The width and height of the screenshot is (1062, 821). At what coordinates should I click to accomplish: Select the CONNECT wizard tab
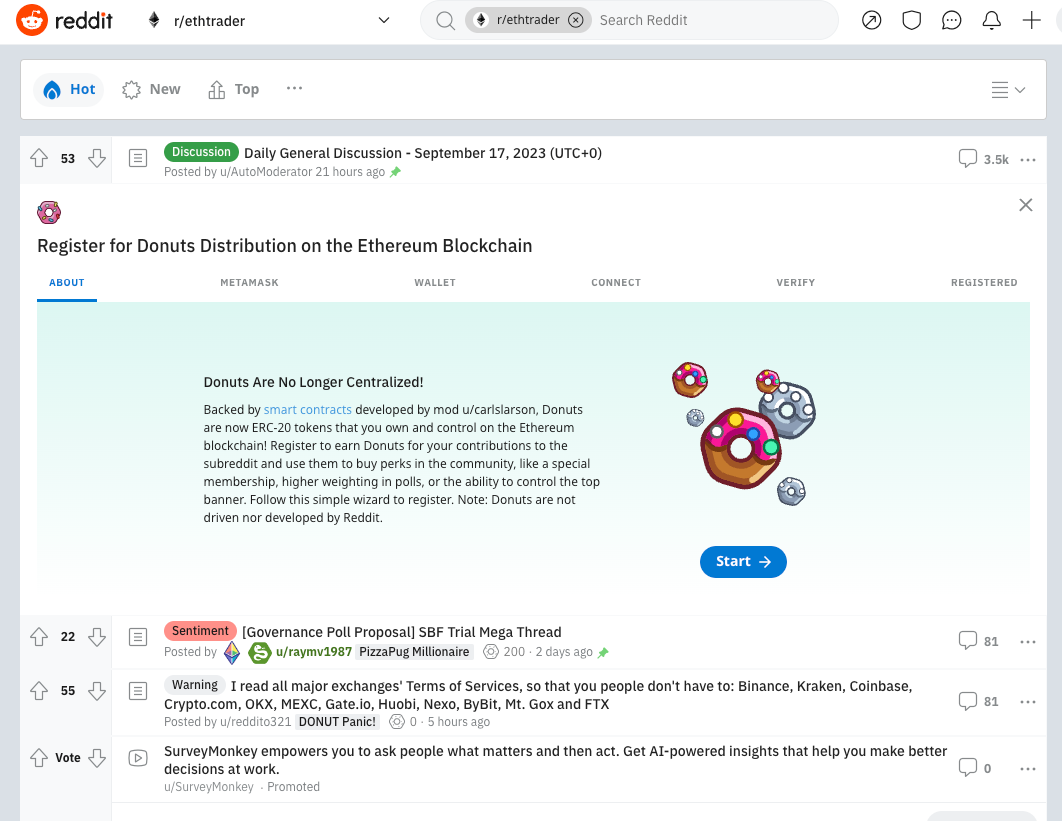click(616, 282)
